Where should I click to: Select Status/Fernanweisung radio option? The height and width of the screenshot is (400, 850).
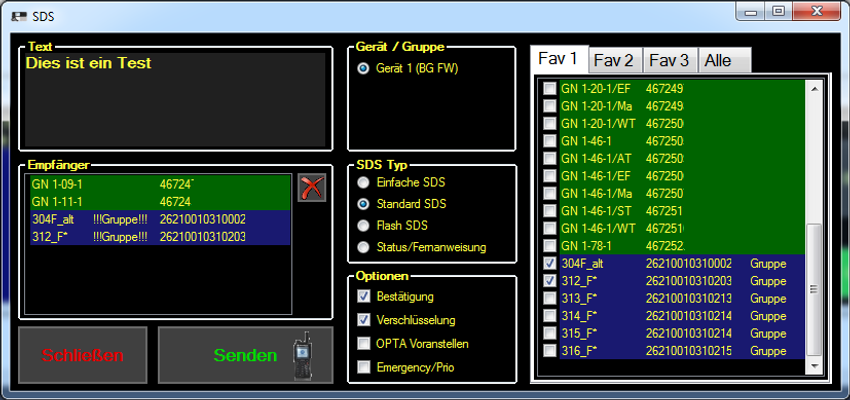click(364, 246)
